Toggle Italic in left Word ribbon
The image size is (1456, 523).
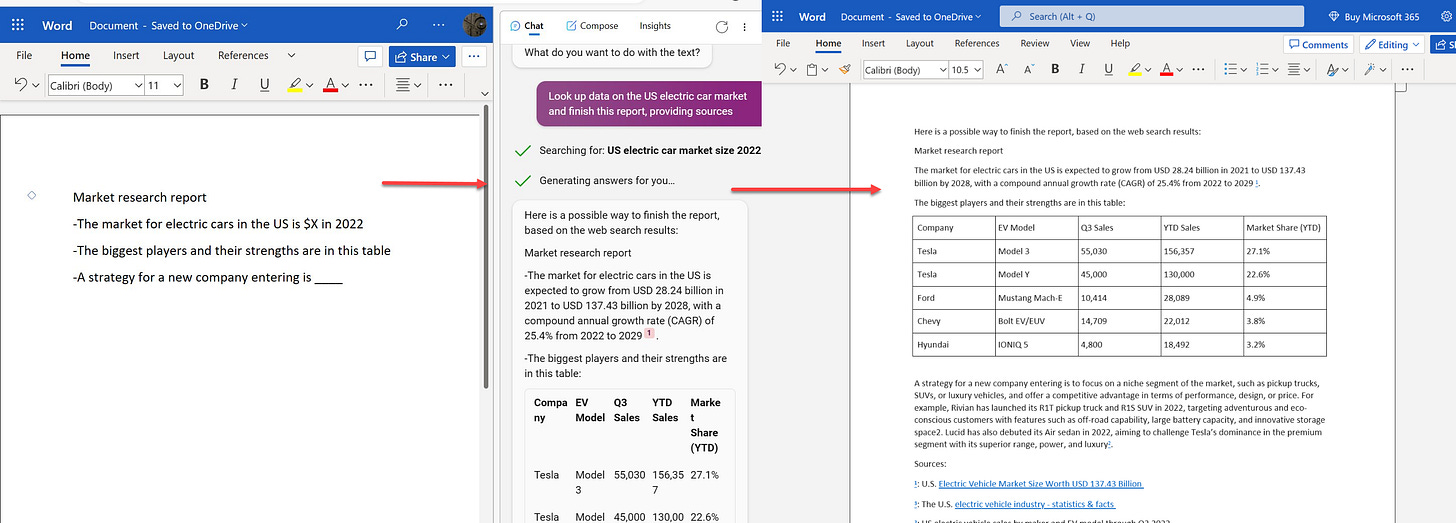click(234, 85)
